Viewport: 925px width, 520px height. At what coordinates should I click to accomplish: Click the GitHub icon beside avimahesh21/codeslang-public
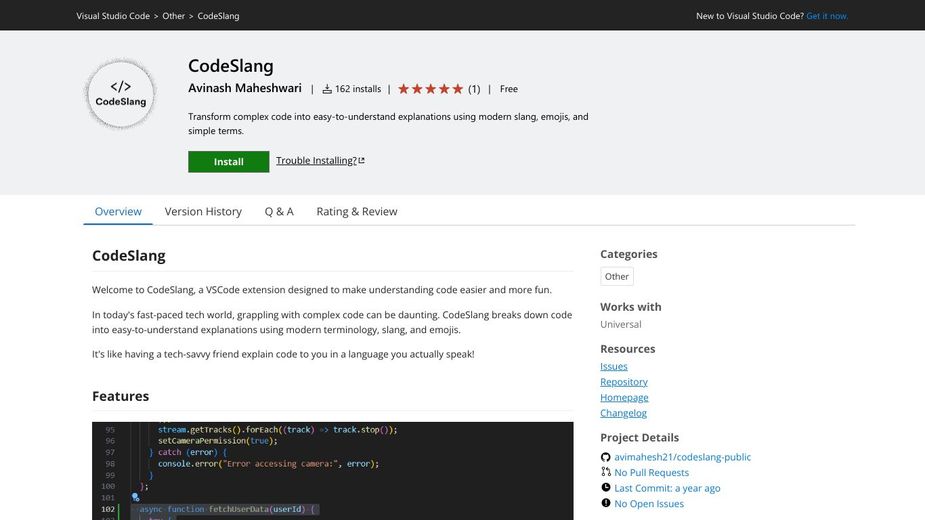click(606, 457)
